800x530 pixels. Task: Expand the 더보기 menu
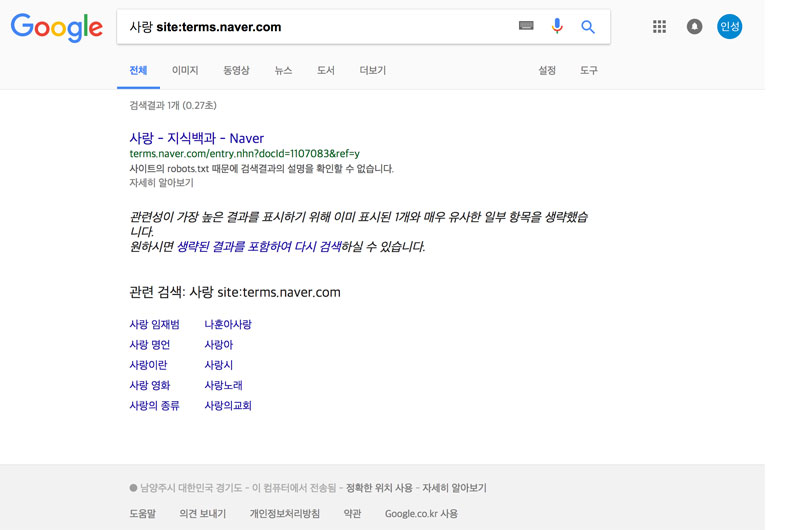tap(372, 70)
